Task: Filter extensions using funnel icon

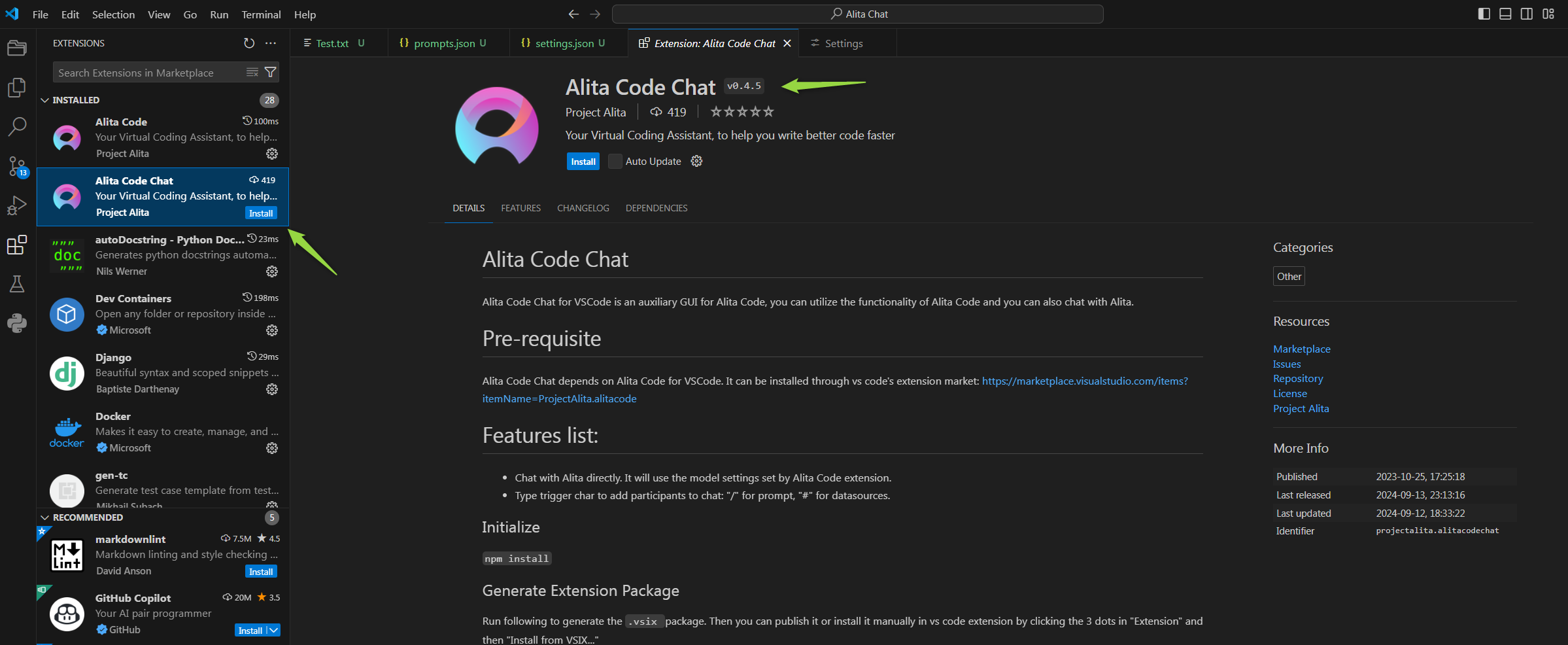Action: (270, 72)
